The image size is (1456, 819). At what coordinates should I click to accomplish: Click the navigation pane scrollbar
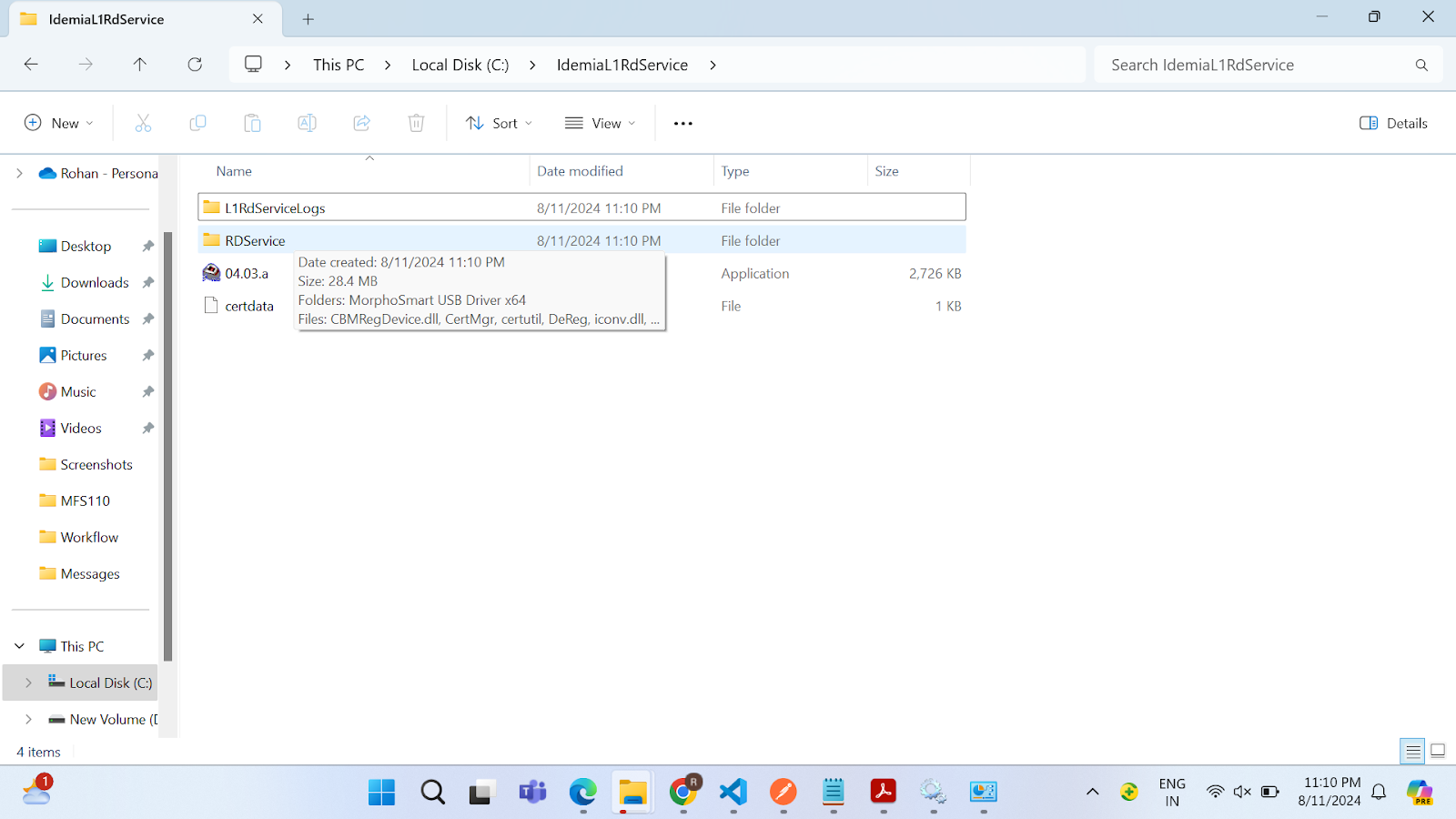pos(167,446)
